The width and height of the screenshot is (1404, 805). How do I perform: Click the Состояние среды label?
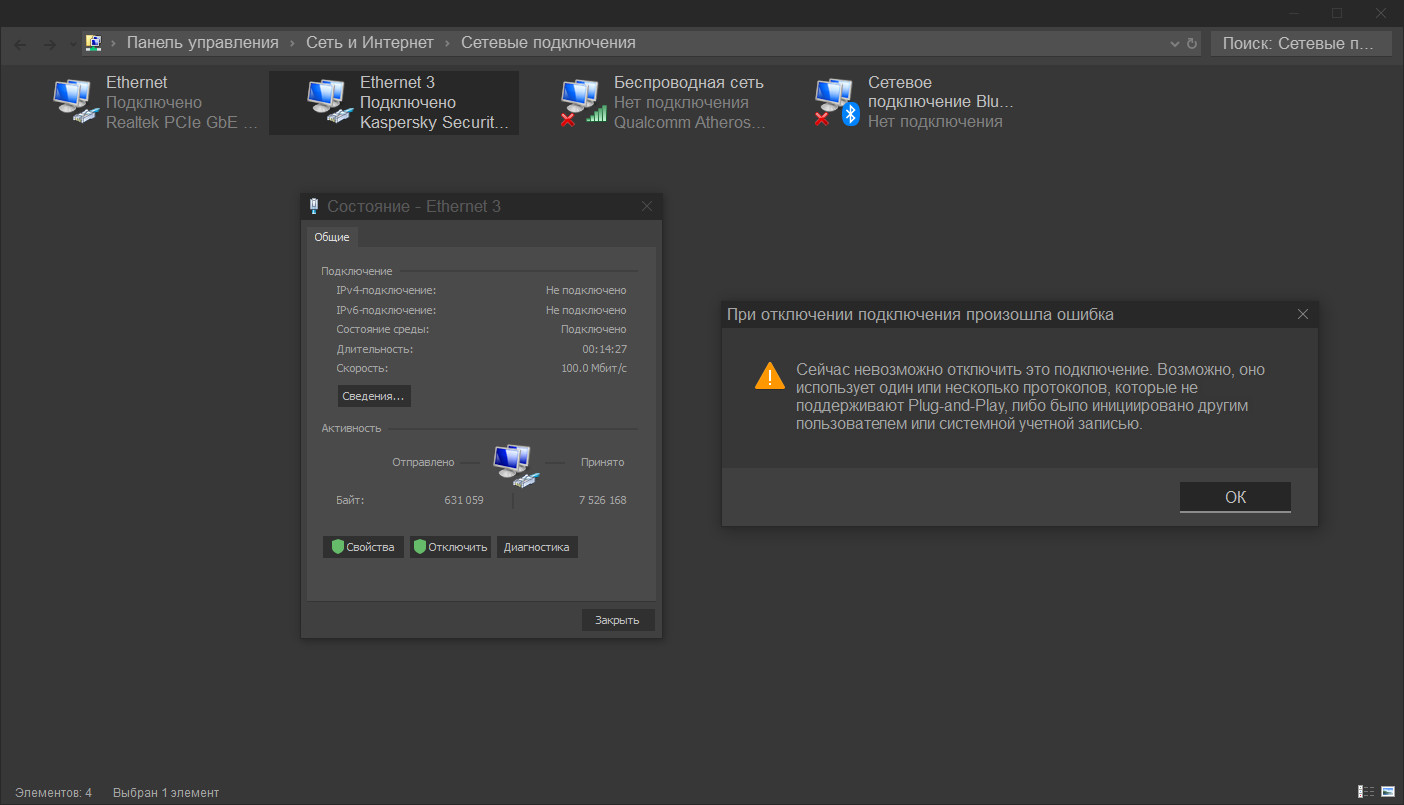pyautogui.click(x=383, y=329)
